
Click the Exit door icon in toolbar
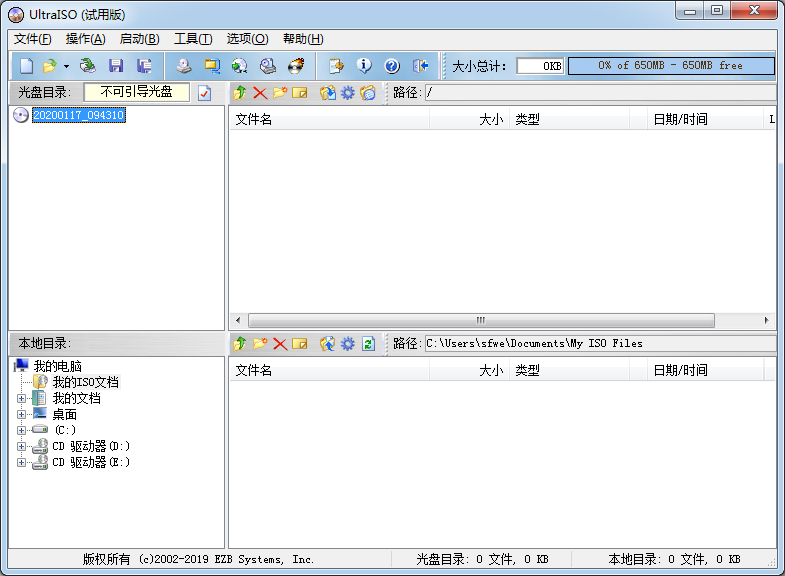pyautogui.click(x=421, y=66)
